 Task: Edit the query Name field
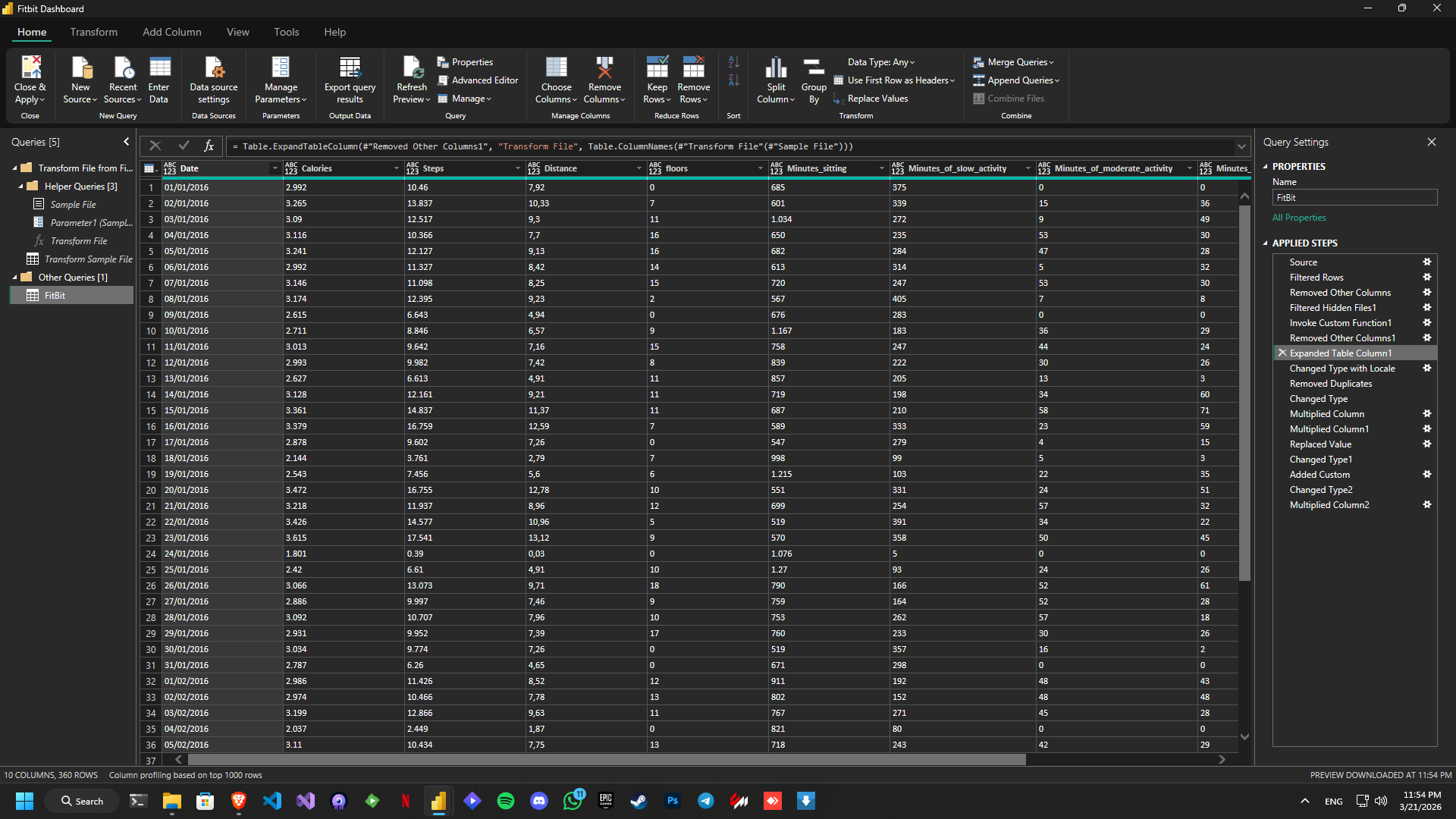click(1354, 197)
